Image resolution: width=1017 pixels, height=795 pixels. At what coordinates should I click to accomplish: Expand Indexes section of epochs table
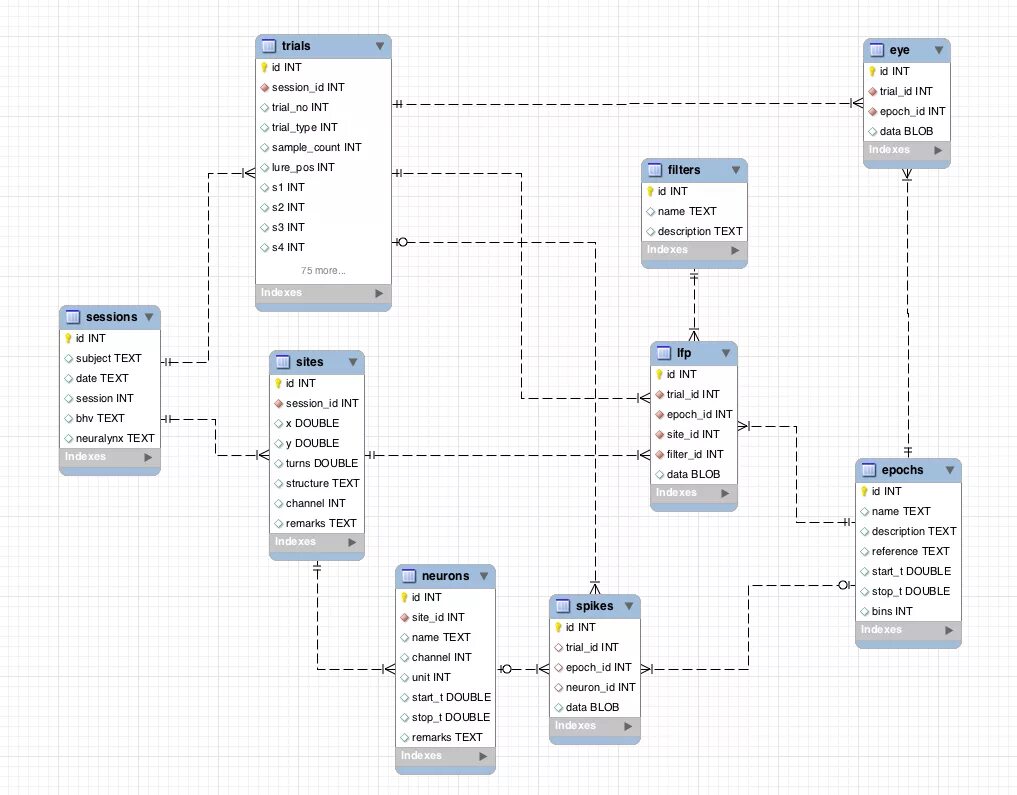pyautogui.click(x=949, y=630)
